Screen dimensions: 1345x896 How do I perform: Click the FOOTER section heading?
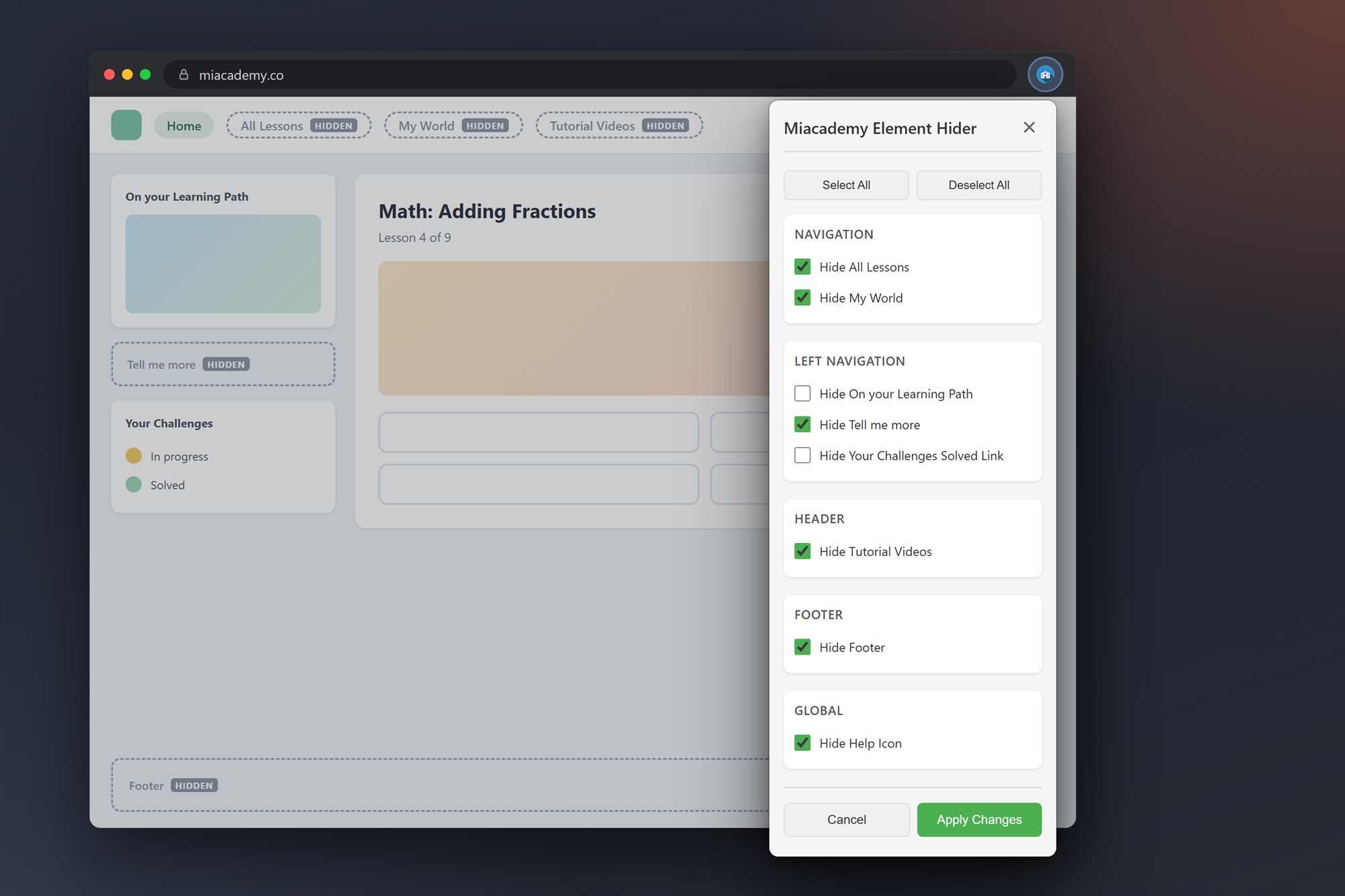click(818, 614)
